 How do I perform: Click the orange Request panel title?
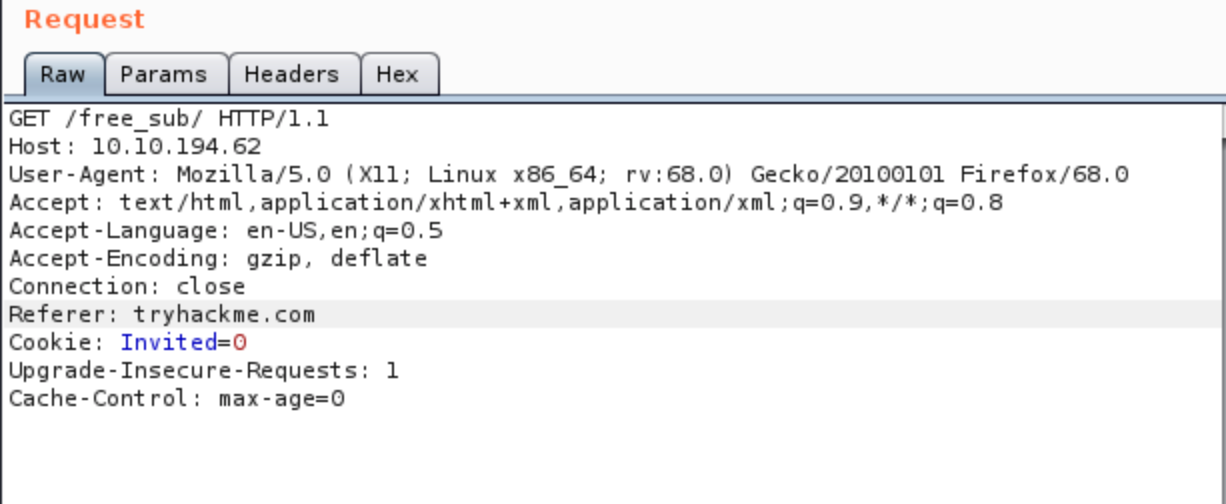tap(84, 19)
